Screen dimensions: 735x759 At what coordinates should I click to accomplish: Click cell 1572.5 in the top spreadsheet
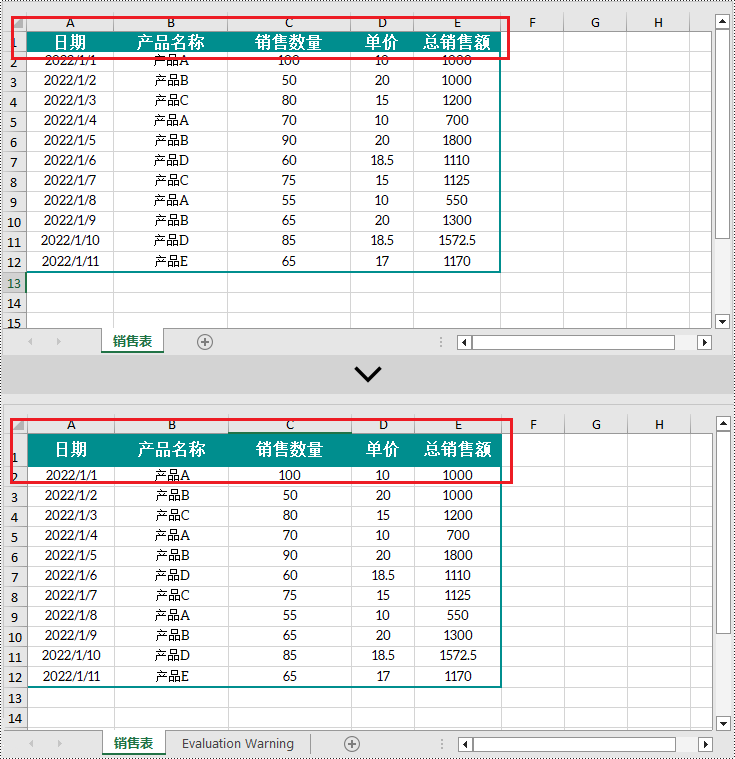tap(457, 241)
